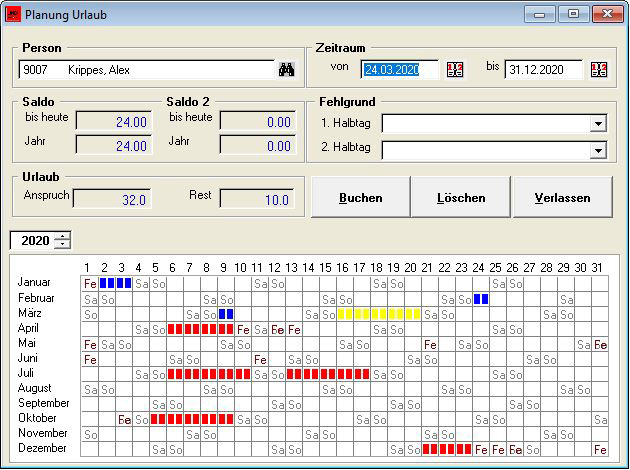Focus the Person field showing Krippes, Alex
Screen dimensions: 630x470
146,70
